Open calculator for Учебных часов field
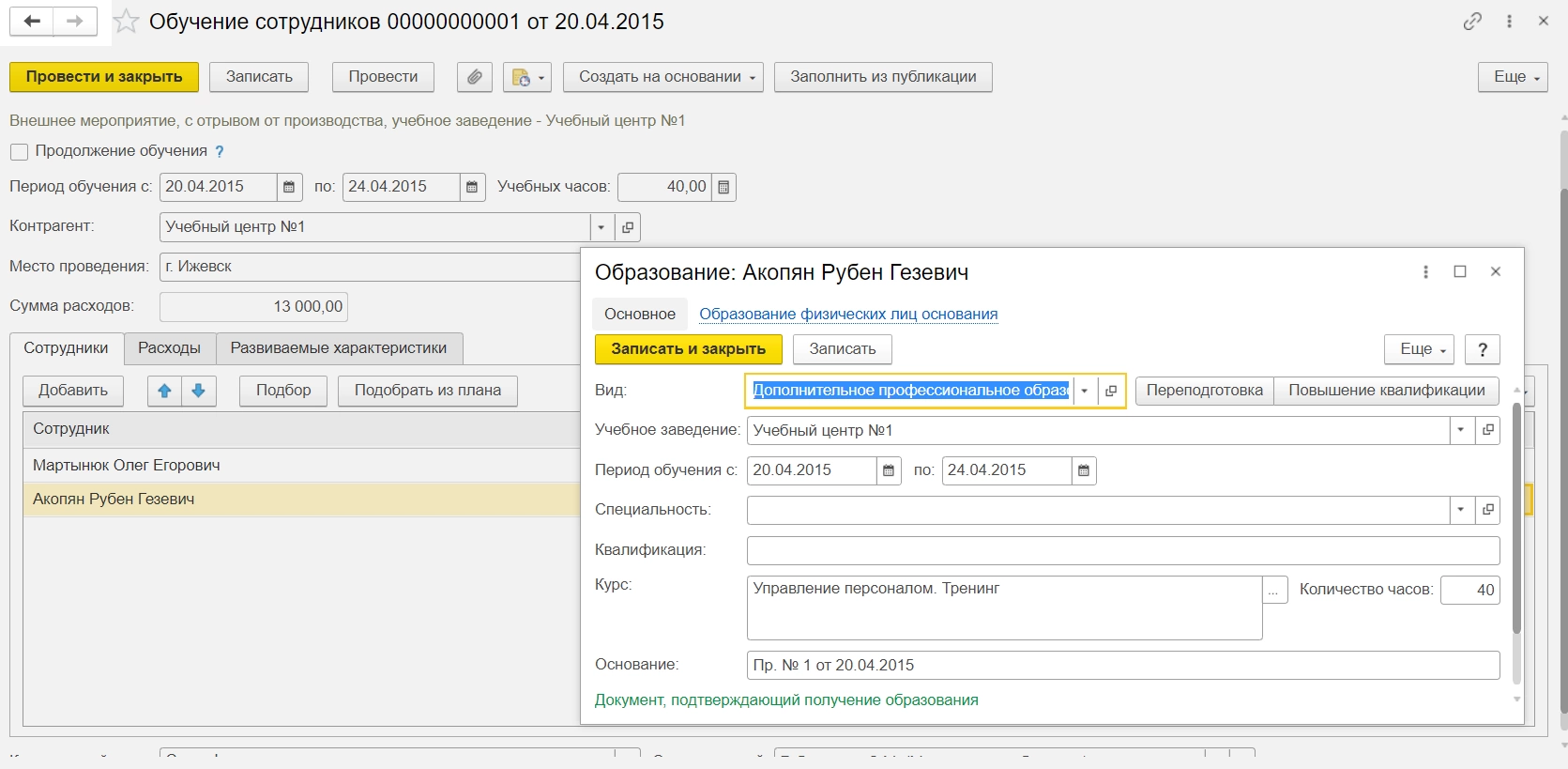 [x=723, y=187]
